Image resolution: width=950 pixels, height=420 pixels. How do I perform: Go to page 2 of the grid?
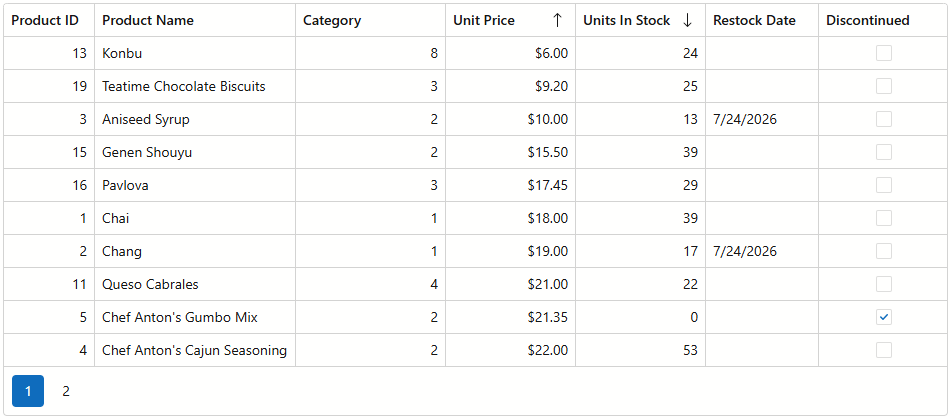click(66, 392)
